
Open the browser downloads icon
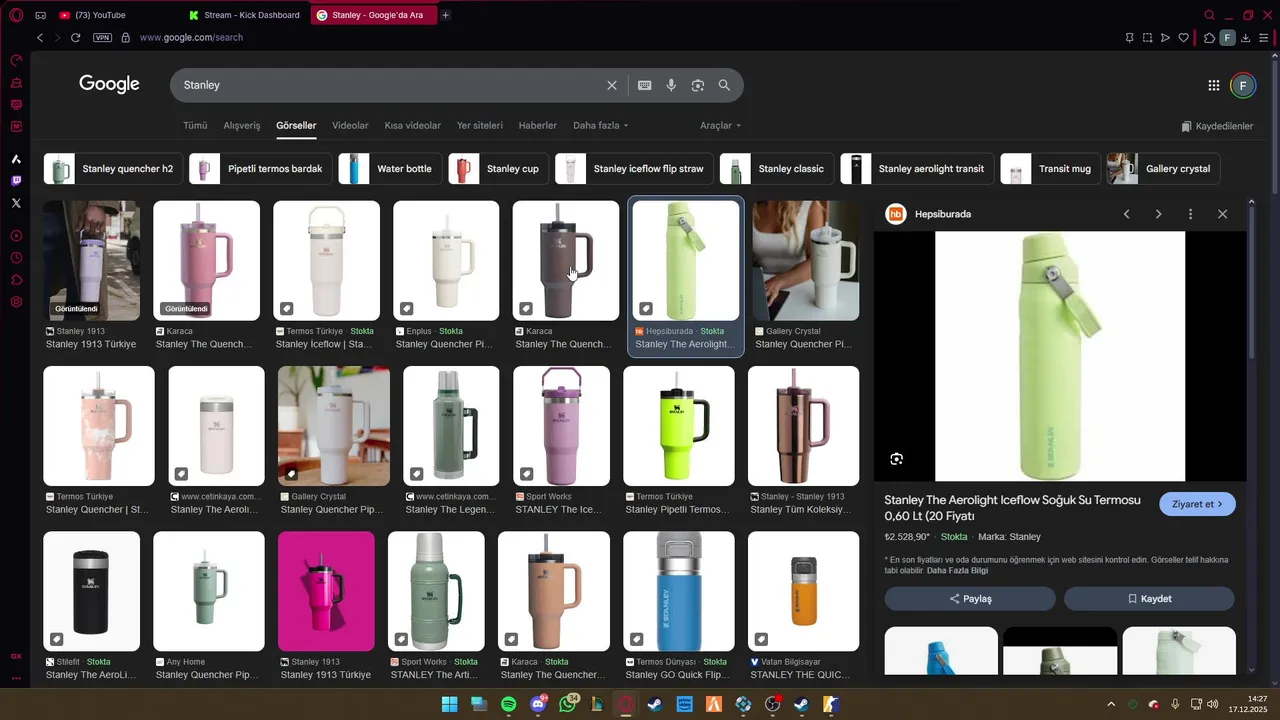pyautogui.click(x=1246, y=38)
